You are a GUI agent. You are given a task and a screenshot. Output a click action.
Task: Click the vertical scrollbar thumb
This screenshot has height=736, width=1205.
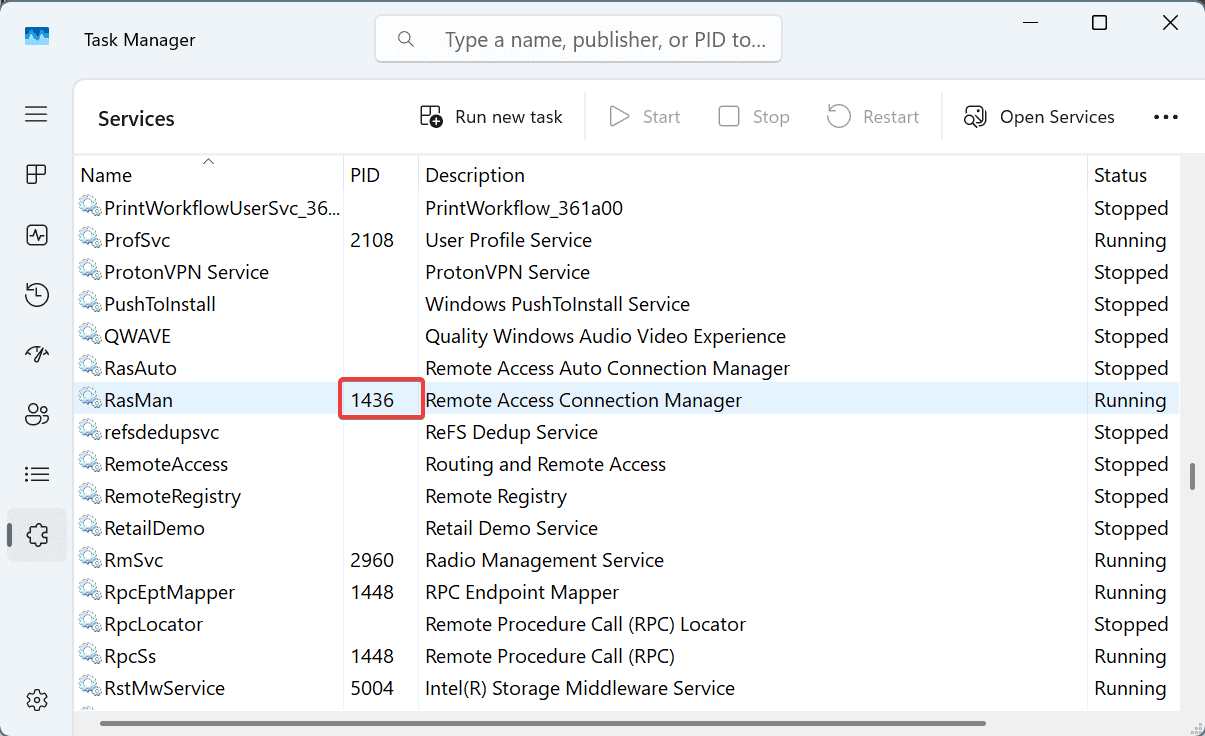pyautogui.click(x=1192, y=476)
